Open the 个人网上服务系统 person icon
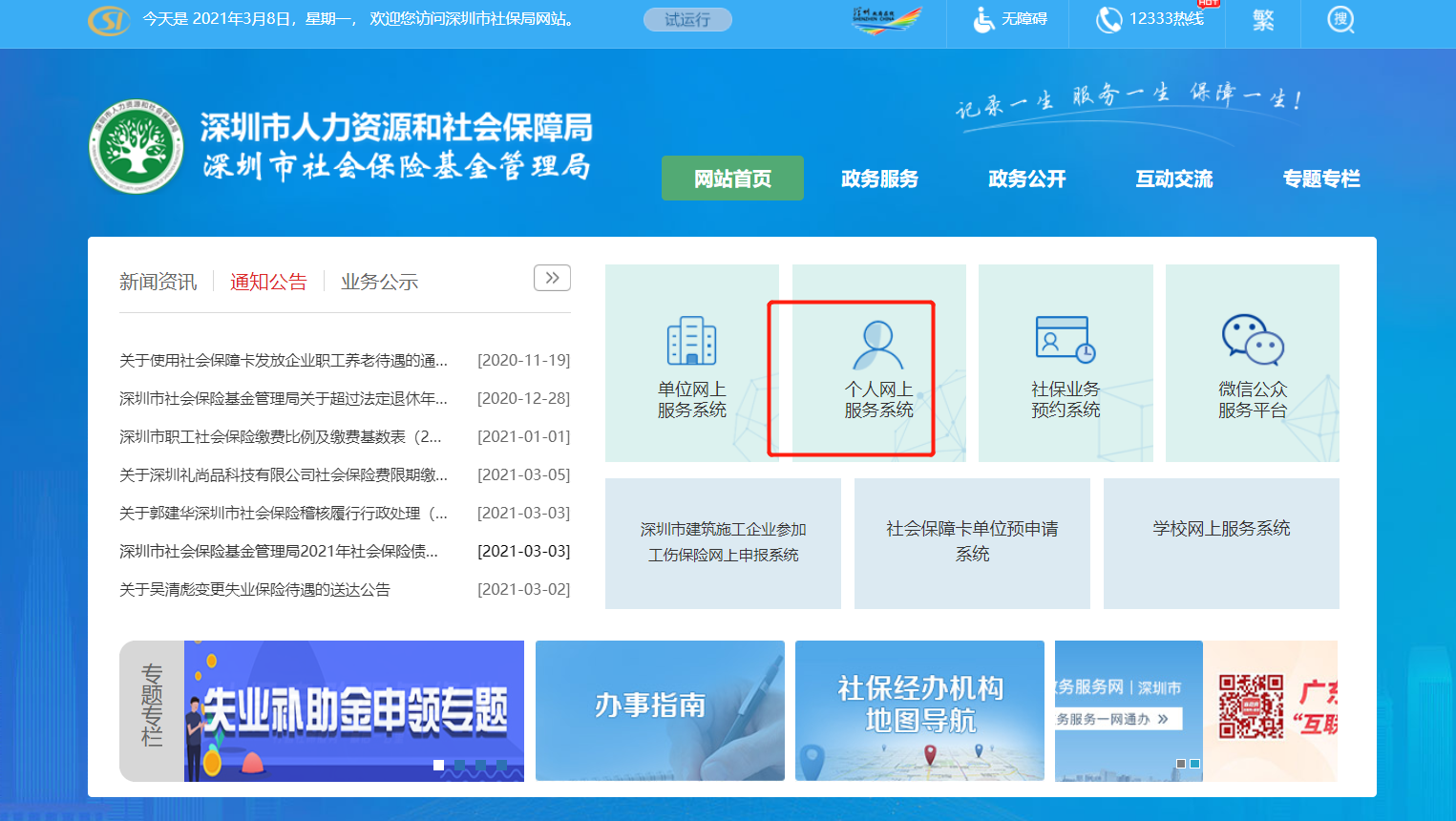The height and width of the screenshot is (821, 1456). pos(877,346)
